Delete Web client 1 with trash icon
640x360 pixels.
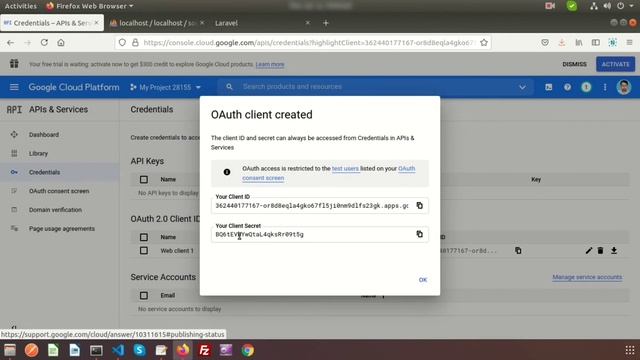coord(600,250)
